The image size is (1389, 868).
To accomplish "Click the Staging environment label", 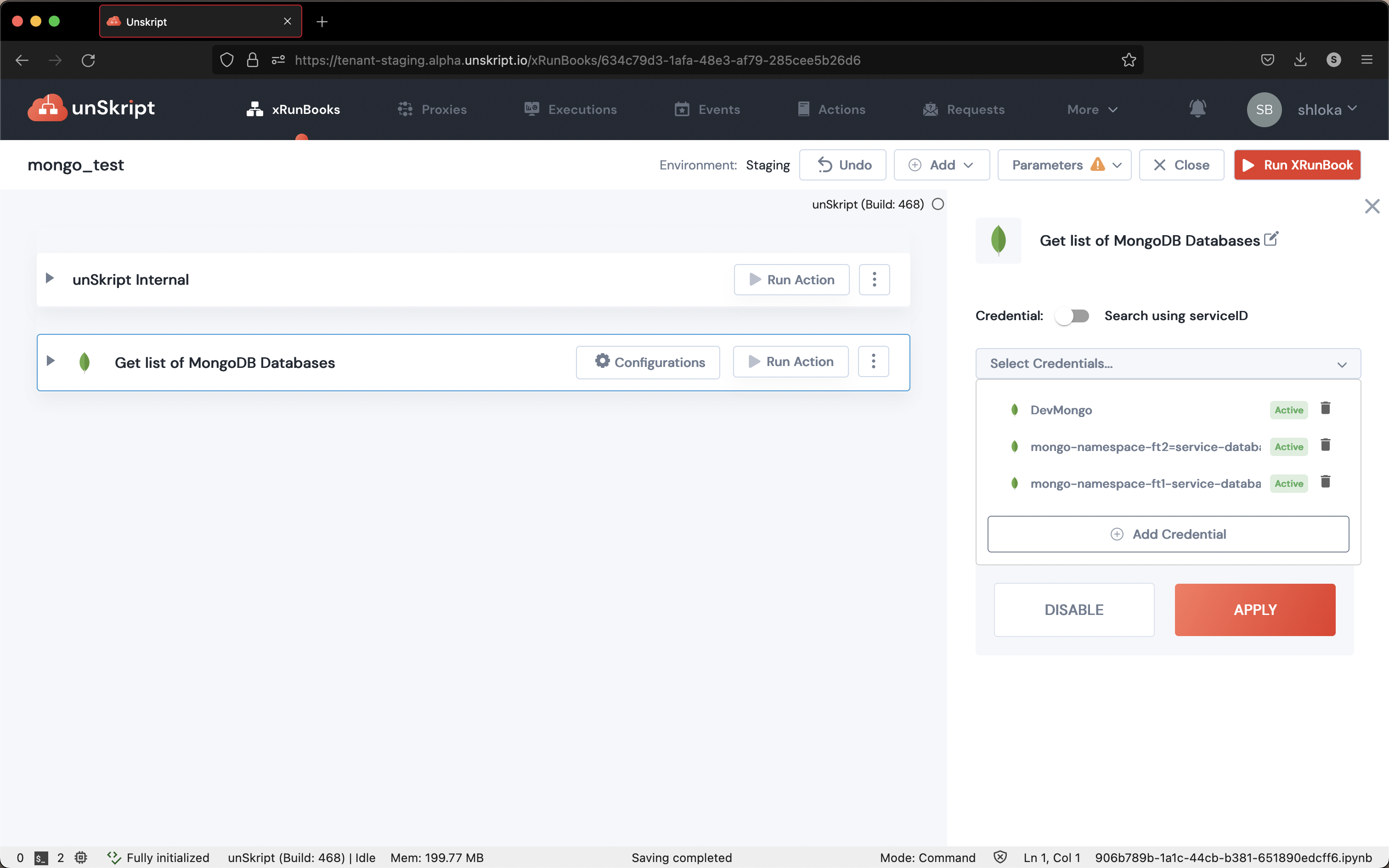I will 768,165.
